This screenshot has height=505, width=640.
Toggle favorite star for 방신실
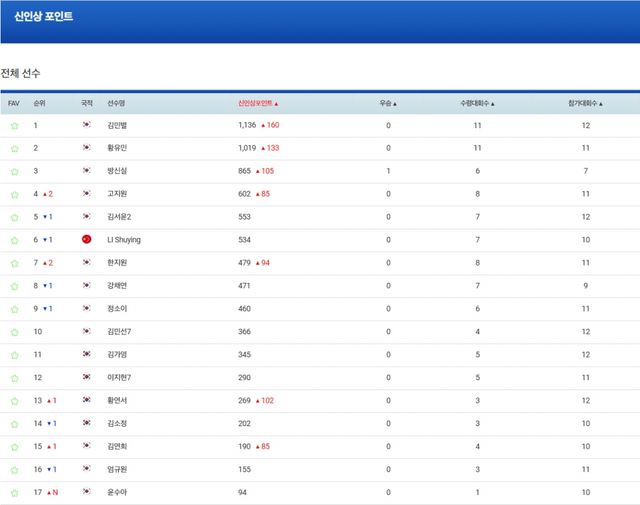tap(14, 172)
